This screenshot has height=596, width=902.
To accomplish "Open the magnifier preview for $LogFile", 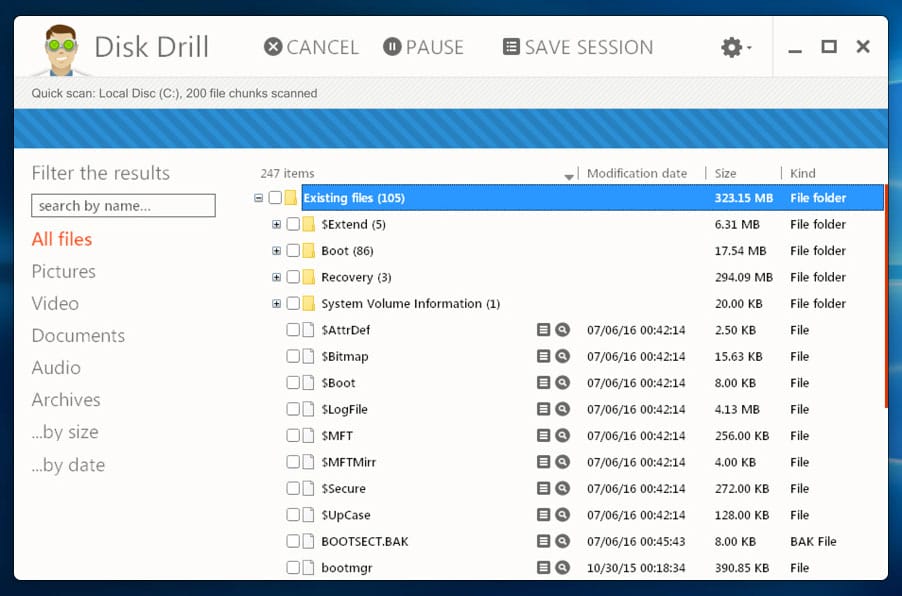I will pos(563,409).
